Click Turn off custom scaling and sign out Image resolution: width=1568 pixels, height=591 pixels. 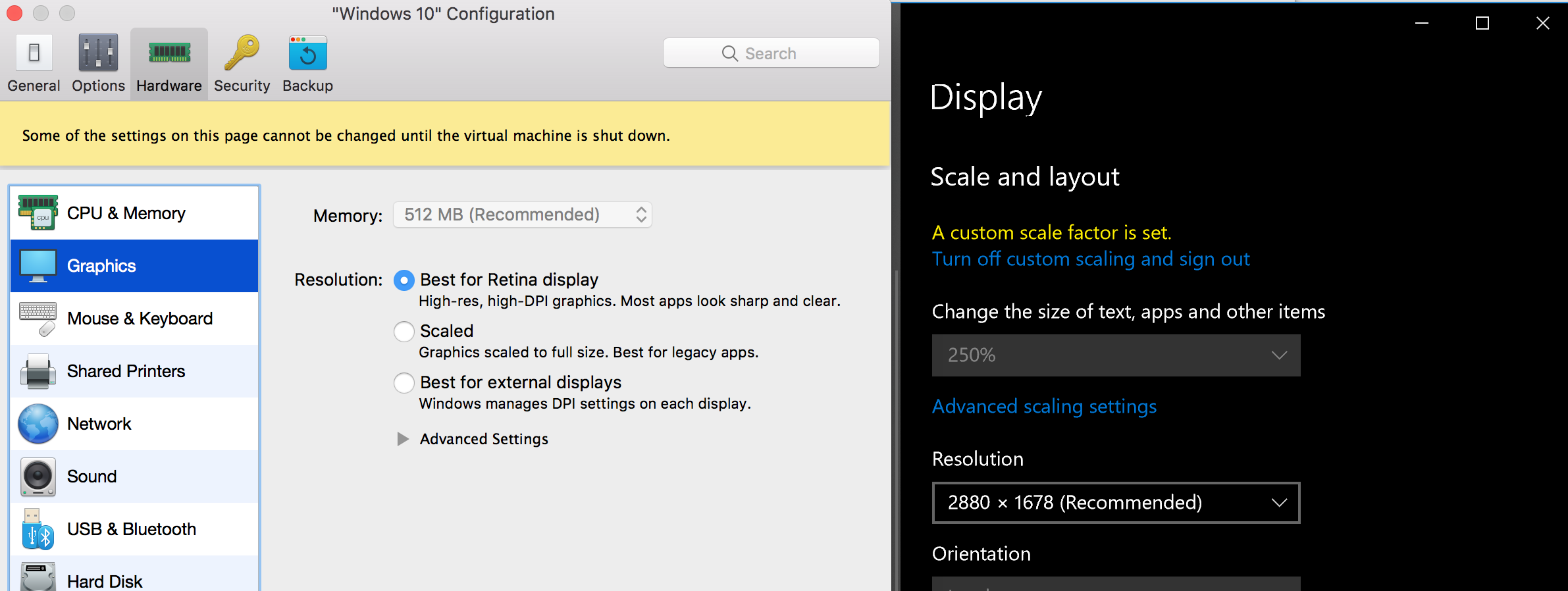[x=1091, y=259]
